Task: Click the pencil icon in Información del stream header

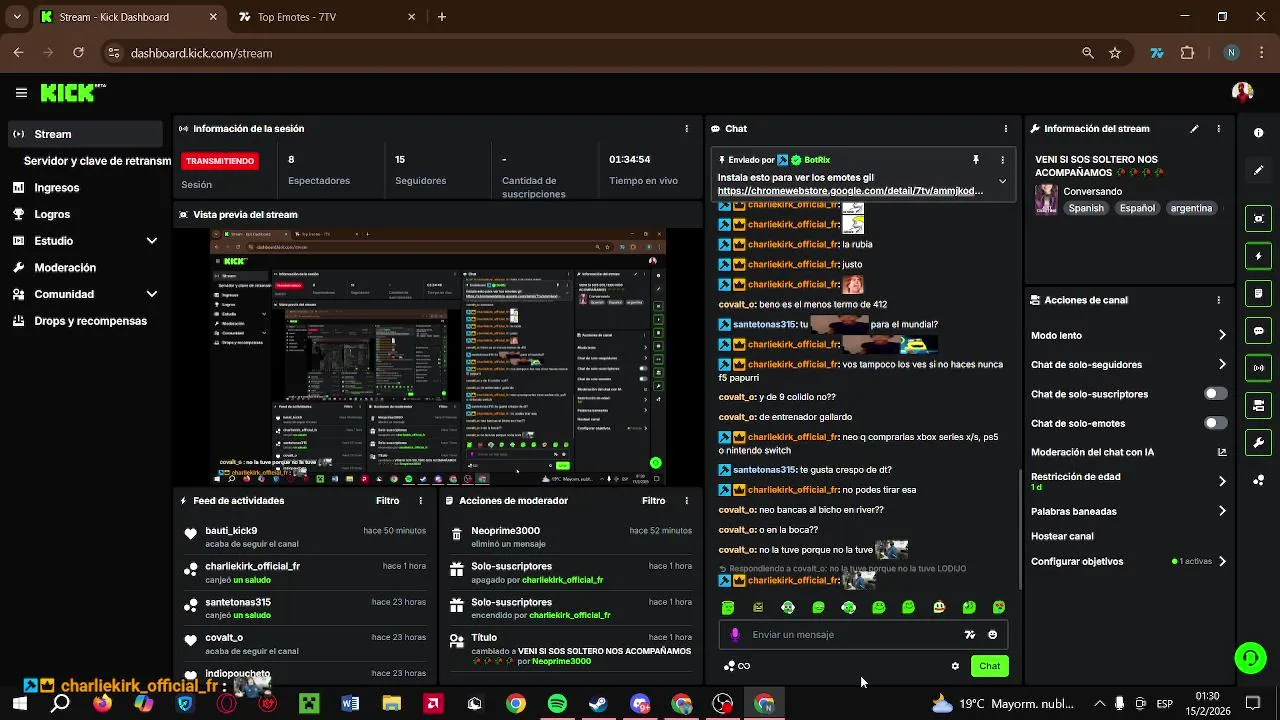Action: point(1194,129)
